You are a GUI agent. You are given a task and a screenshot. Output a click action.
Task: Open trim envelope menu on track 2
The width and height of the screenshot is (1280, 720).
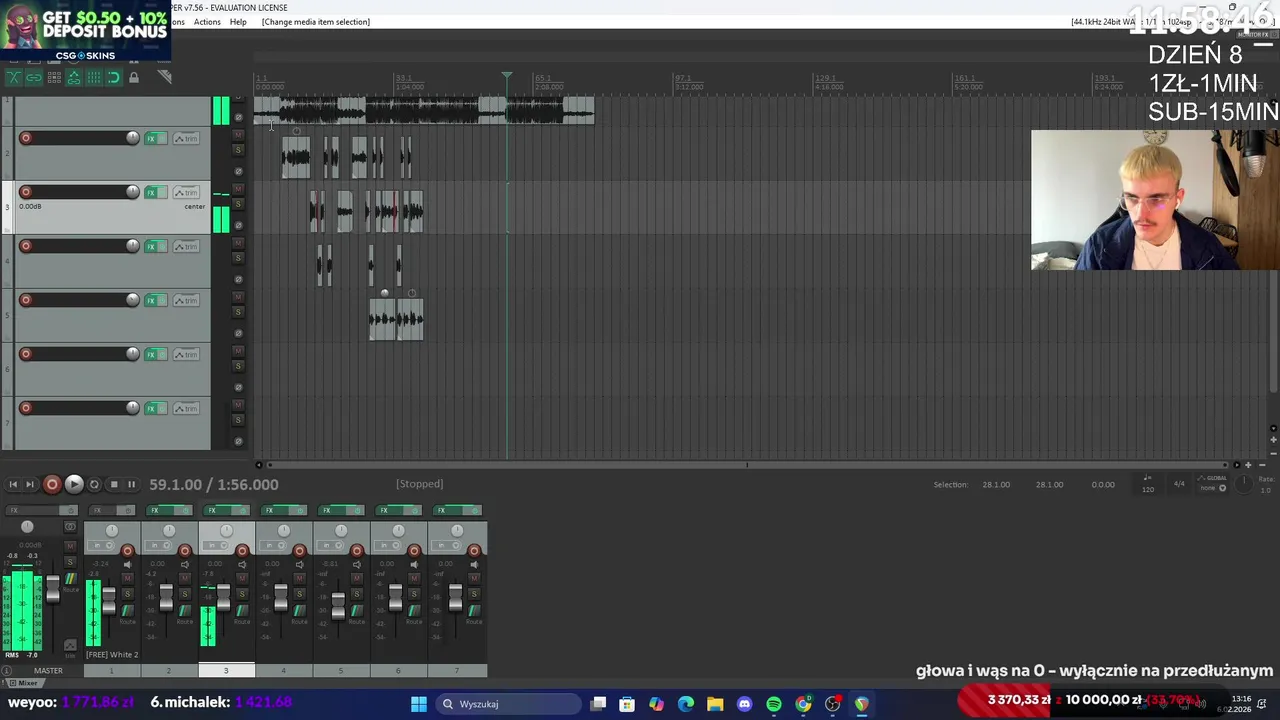click(187, 138)
